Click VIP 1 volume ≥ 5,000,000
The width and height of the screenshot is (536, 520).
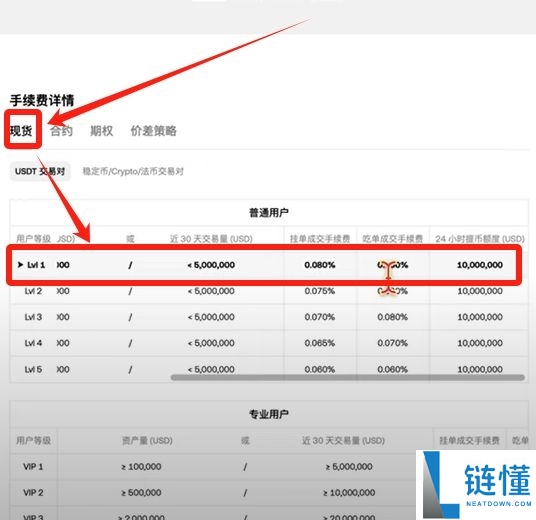point(349,467)
